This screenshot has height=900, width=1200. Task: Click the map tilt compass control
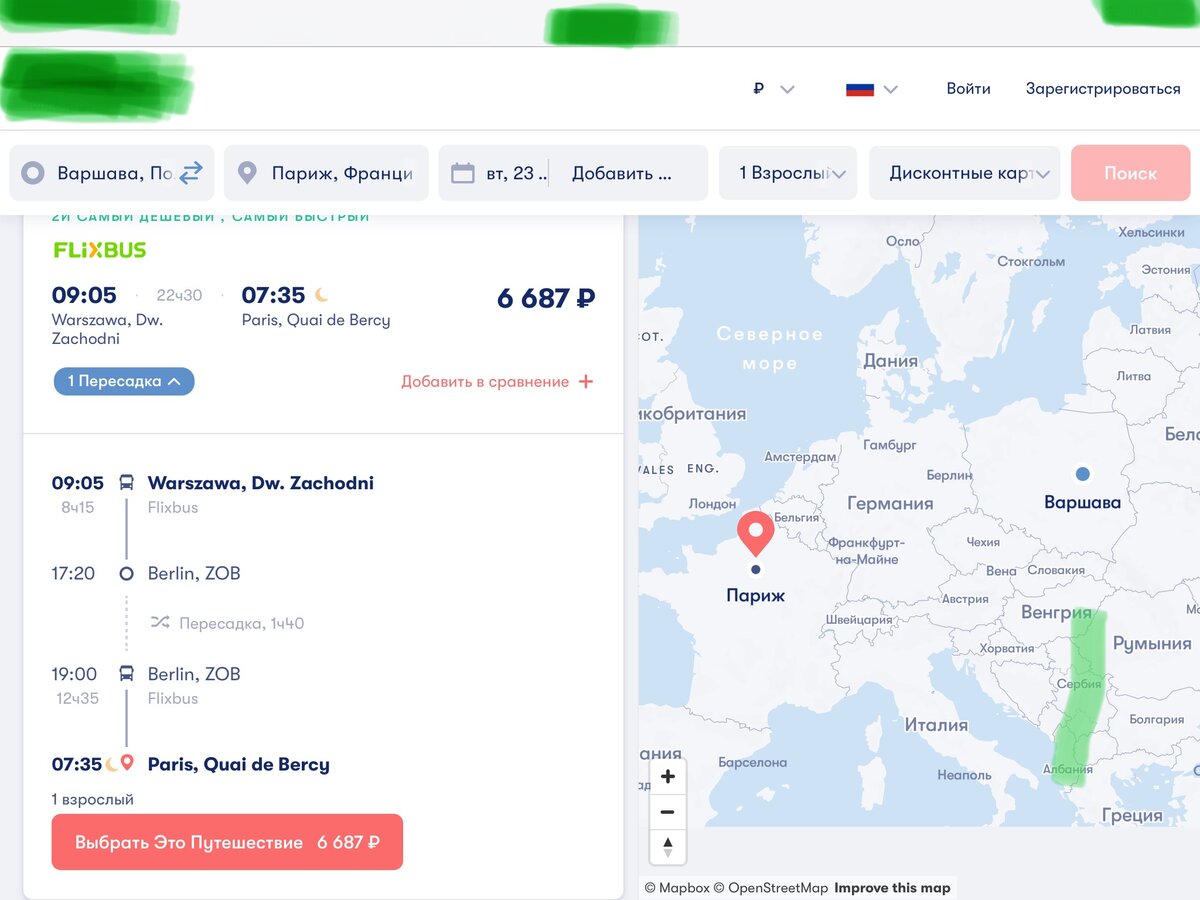tap(668, 845)
